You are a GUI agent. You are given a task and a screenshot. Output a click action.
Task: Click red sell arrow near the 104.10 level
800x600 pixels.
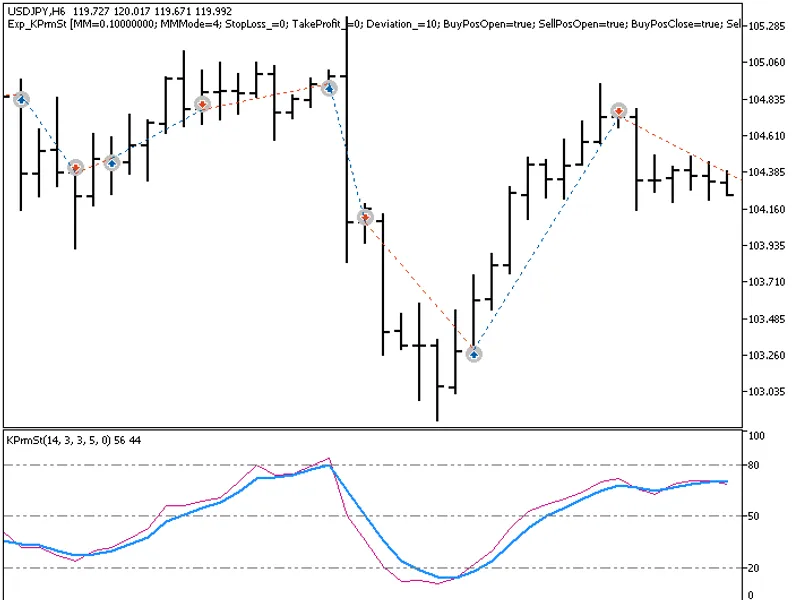(x=365, y=218)
